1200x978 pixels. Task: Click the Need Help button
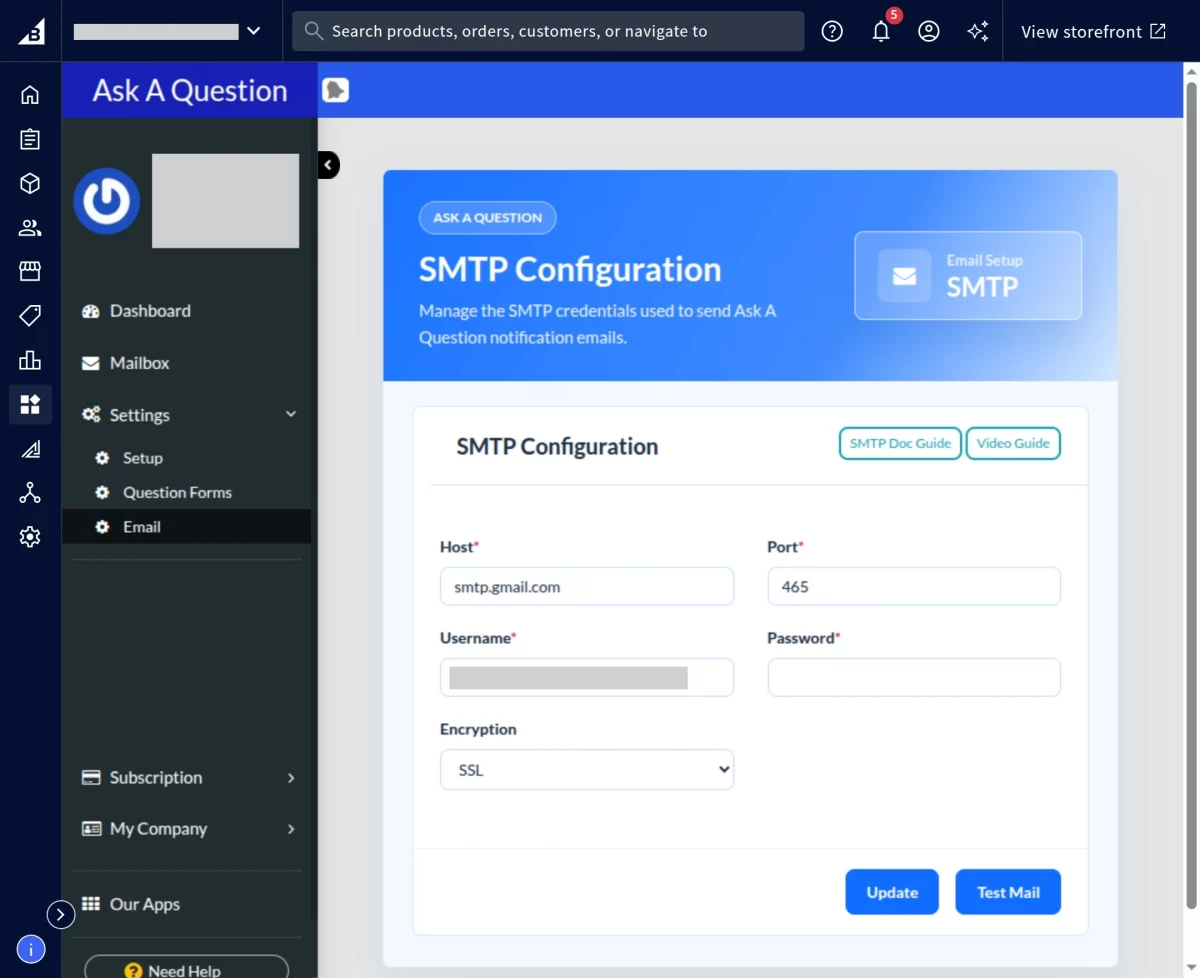pyautogui.click(x=186, y=968)
